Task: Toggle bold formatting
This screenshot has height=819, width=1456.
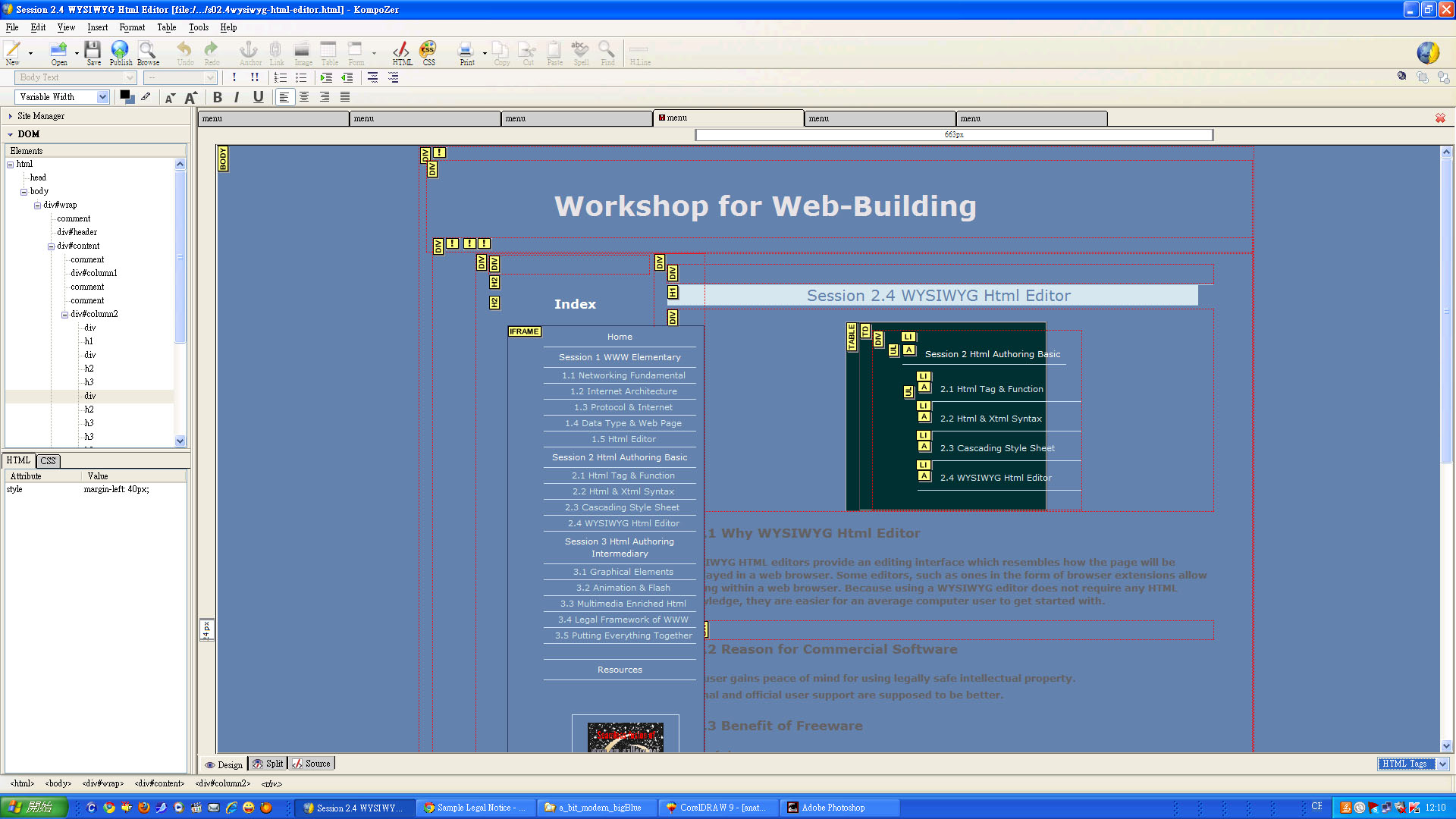Action: tap(218, 97)
